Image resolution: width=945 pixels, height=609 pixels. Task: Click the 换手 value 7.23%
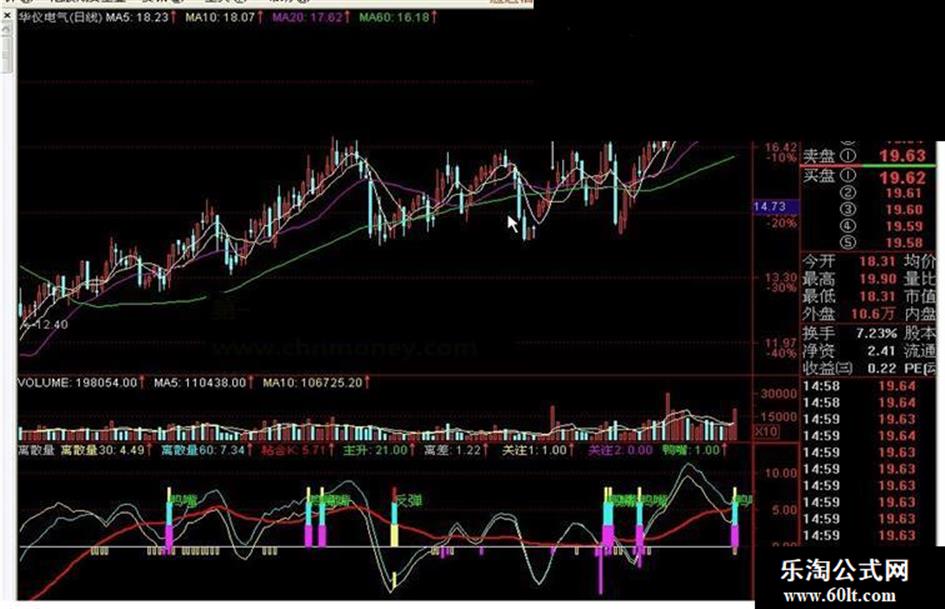(876, 333)
